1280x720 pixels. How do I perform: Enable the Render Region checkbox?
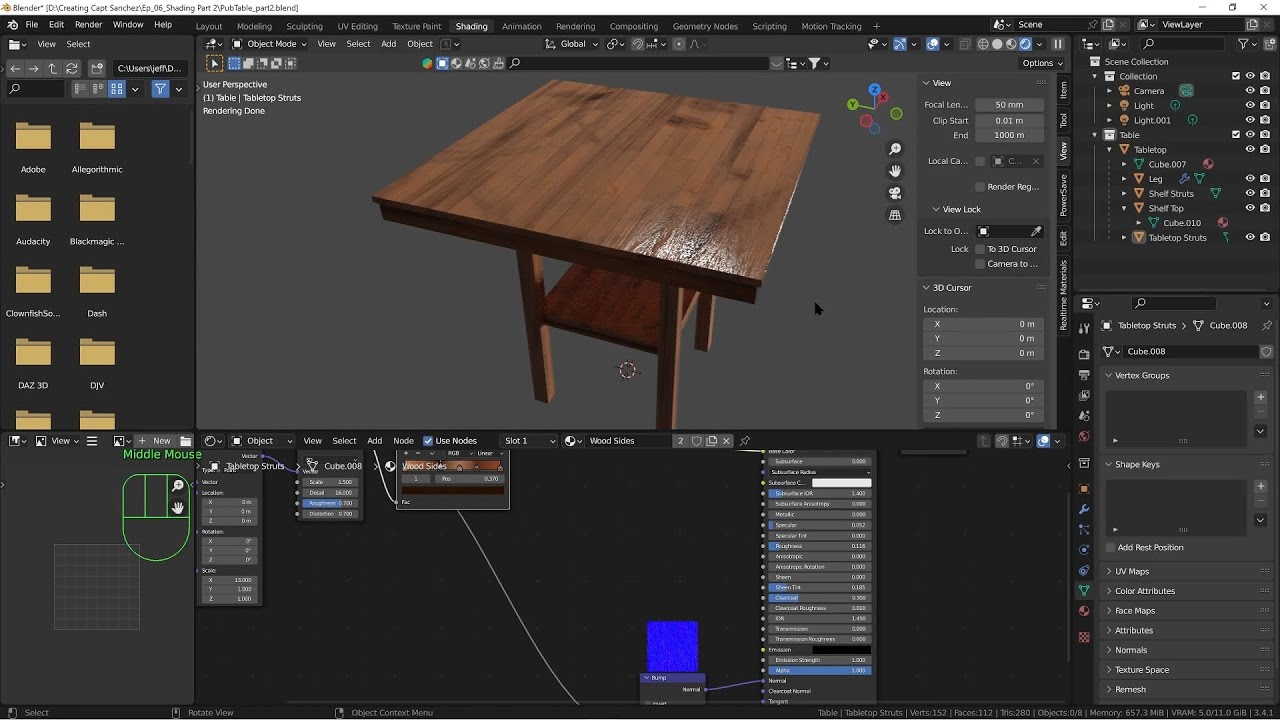point(980,187)
